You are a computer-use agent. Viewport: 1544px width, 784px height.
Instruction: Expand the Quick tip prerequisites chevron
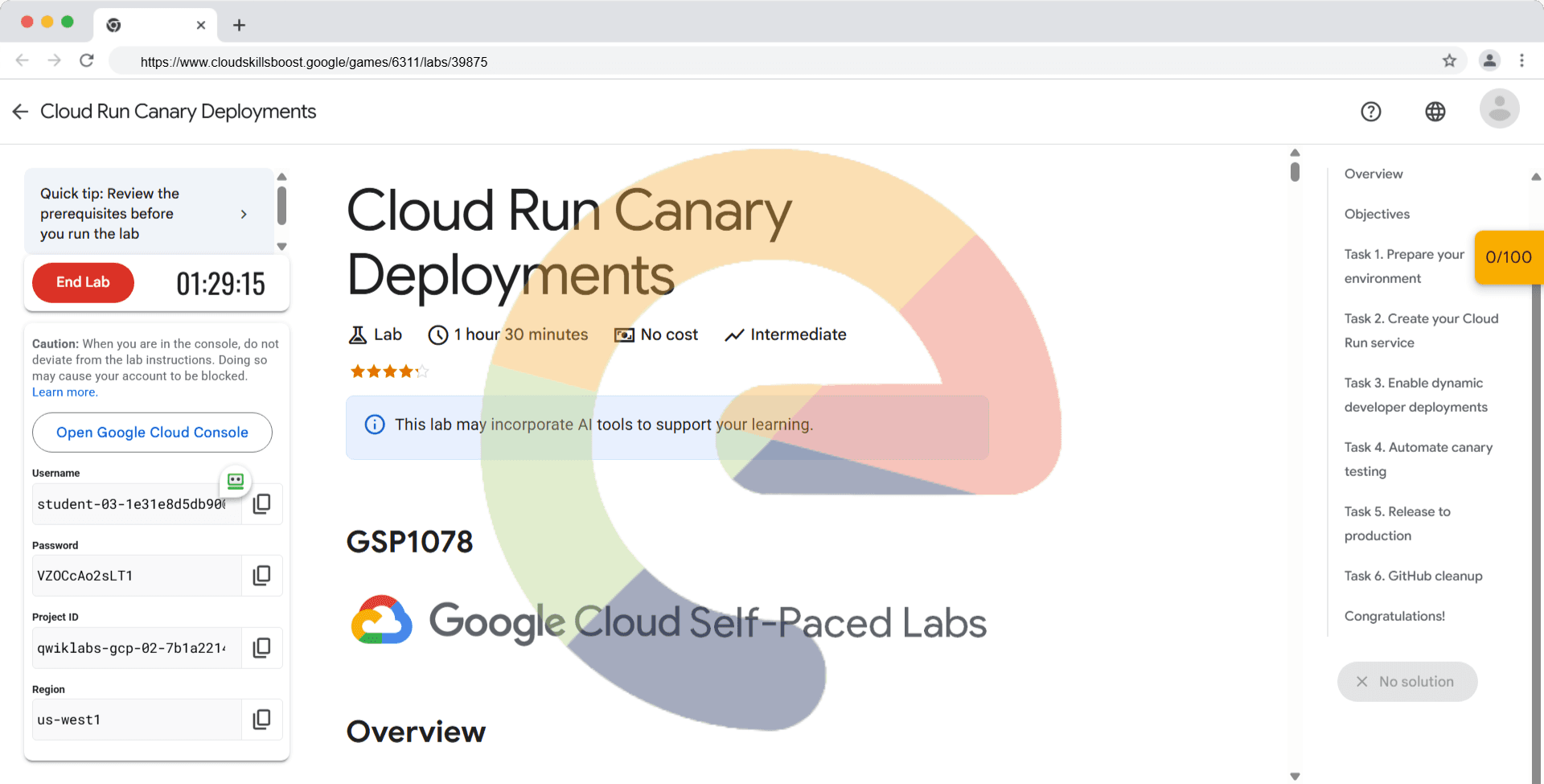[244, 214]
